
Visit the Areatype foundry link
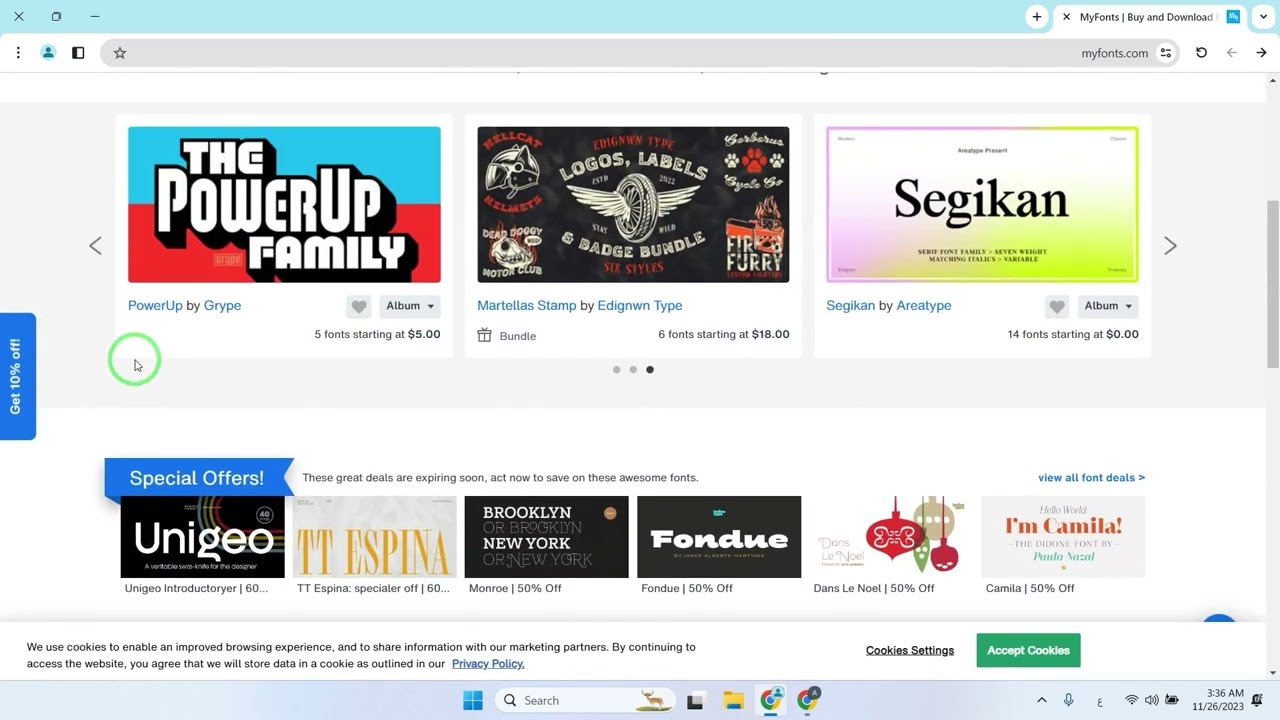point(924,305)
